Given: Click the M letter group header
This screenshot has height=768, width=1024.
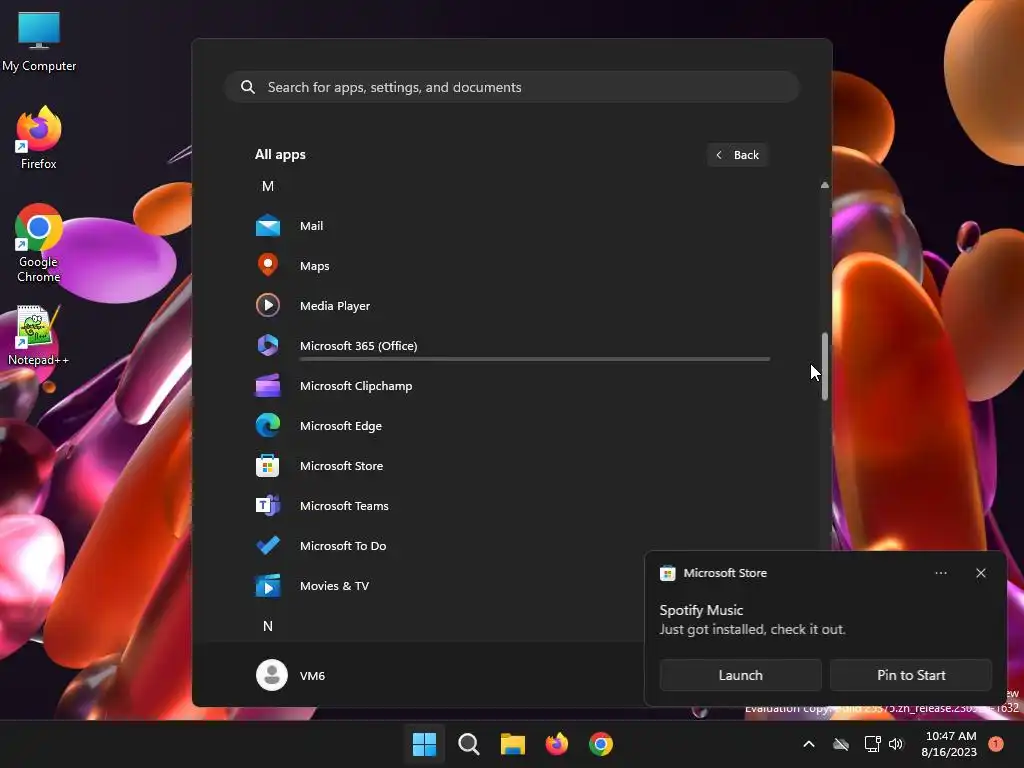Looking at the screenshot, I should [x=268, y=186].
